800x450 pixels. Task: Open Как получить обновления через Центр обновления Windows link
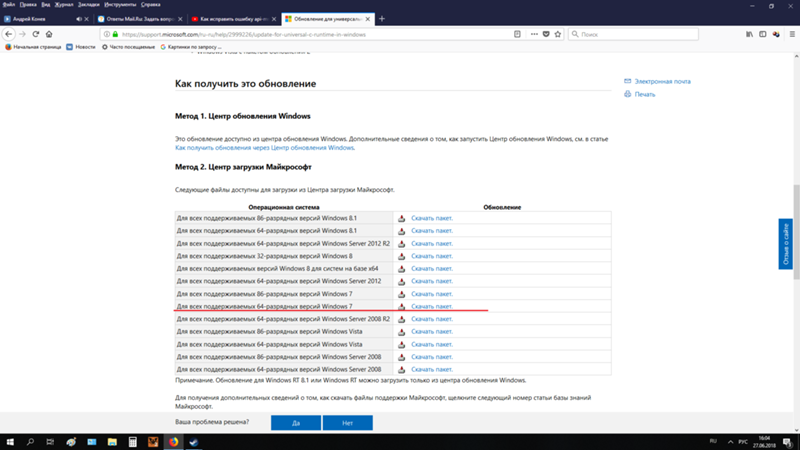(x=264, y=148)
